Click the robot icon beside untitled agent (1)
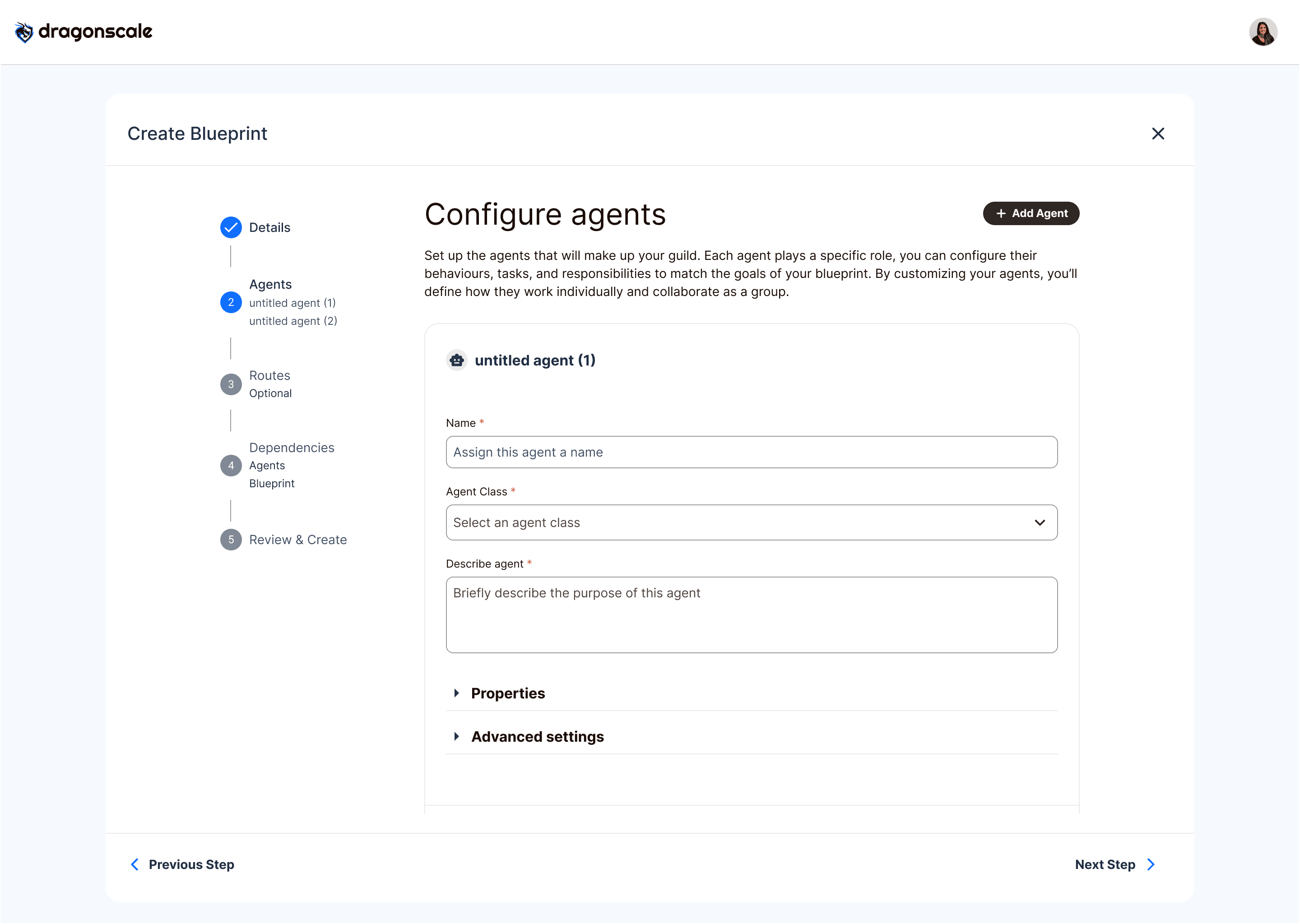The height and width of the screenshot is (924, 1300). pos(456,360)
